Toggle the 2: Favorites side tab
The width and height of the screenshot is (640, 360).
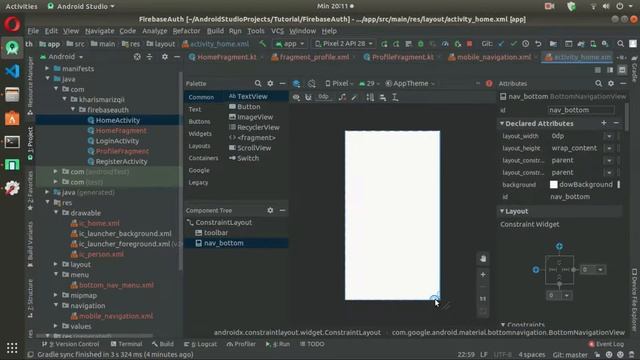pos(30,190)
